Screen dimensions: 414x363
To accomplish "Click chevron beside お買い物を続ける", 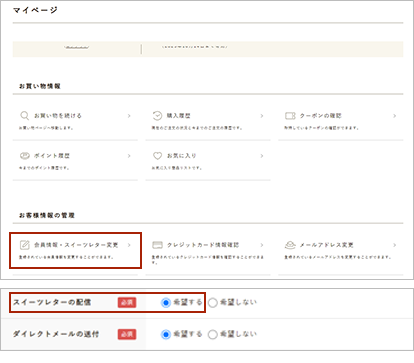I will click(x=129, y=116).
